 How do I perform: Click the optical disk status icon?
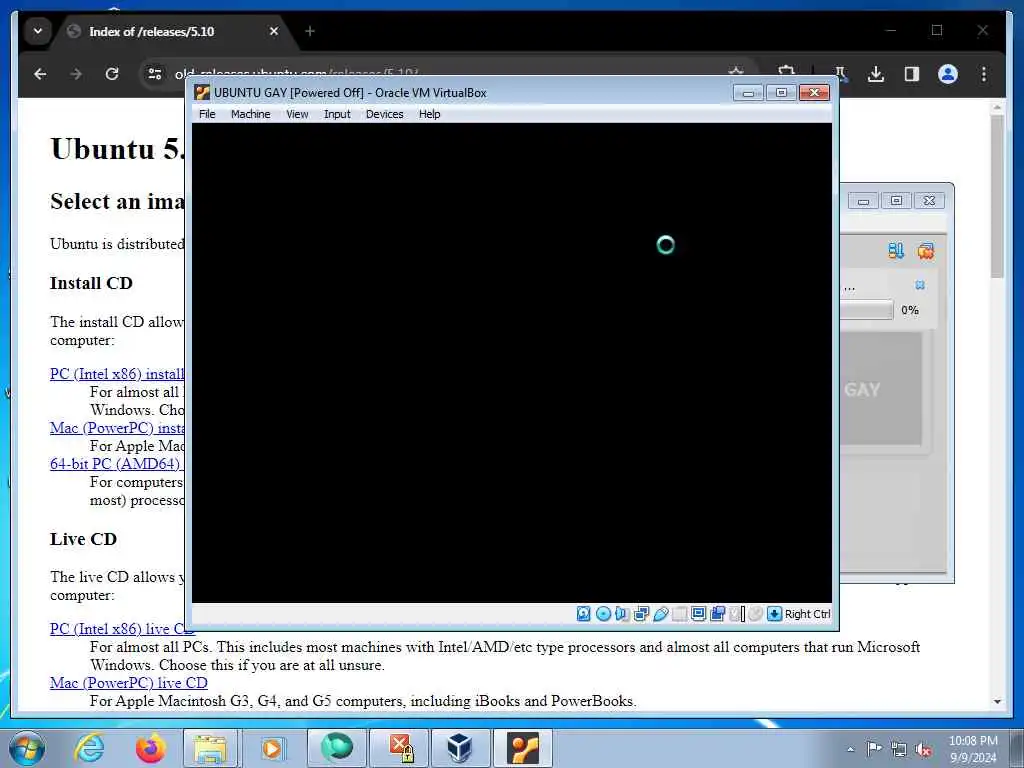[x=603, y=614]
